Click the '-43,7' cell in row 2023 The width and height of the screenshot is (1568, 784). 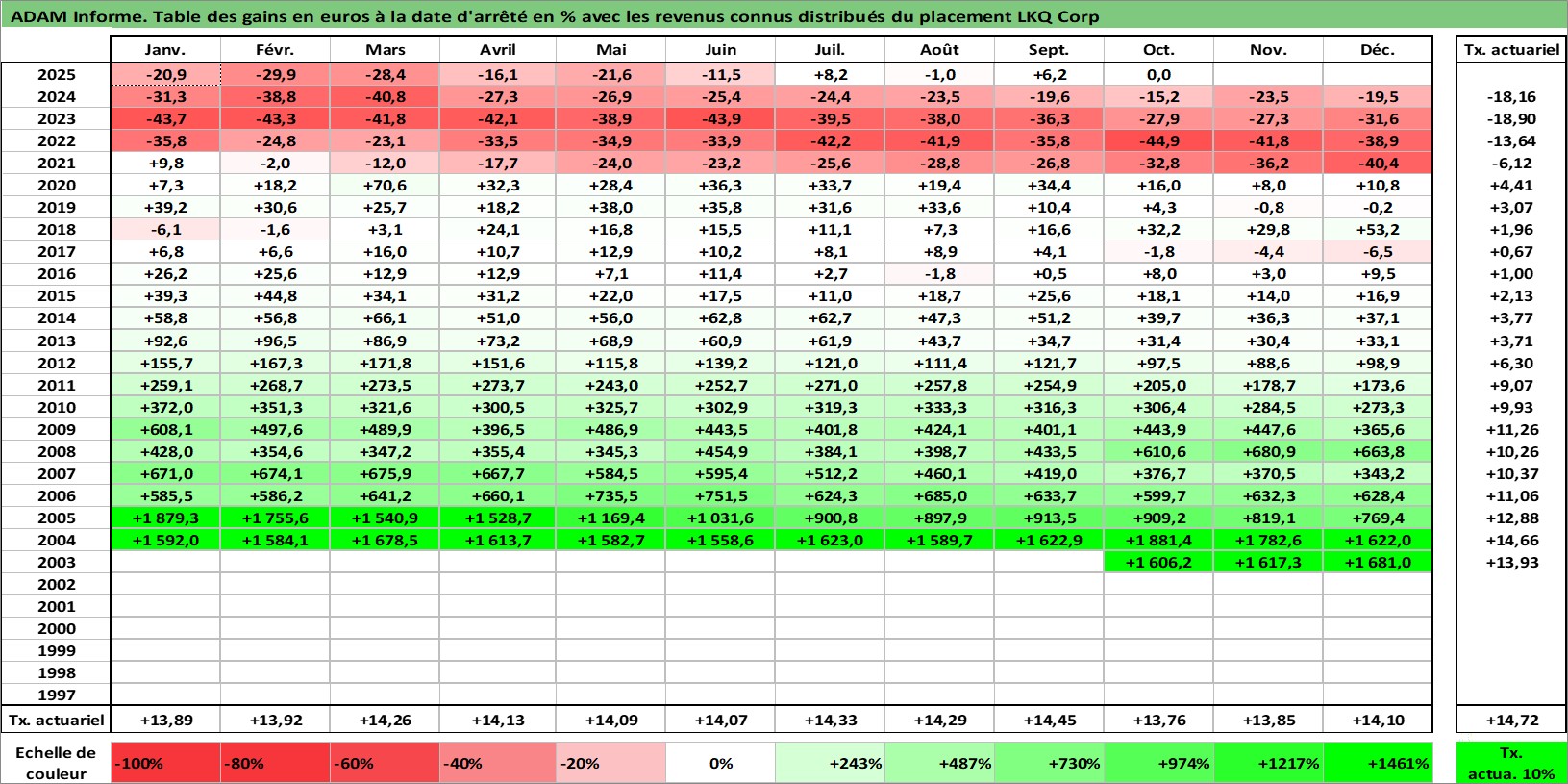point(165,119)
